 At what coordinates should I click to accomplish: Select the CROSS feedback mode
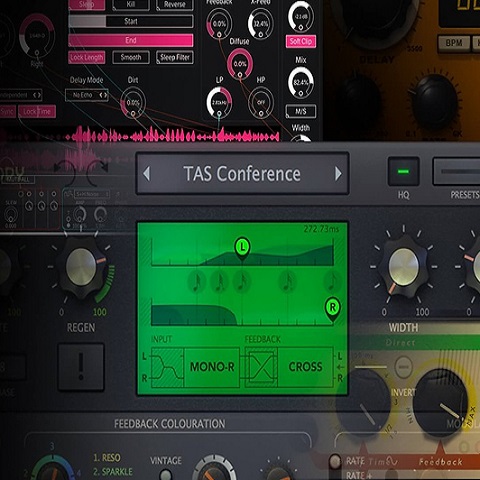pyautogui.click(x=305, y=367)
